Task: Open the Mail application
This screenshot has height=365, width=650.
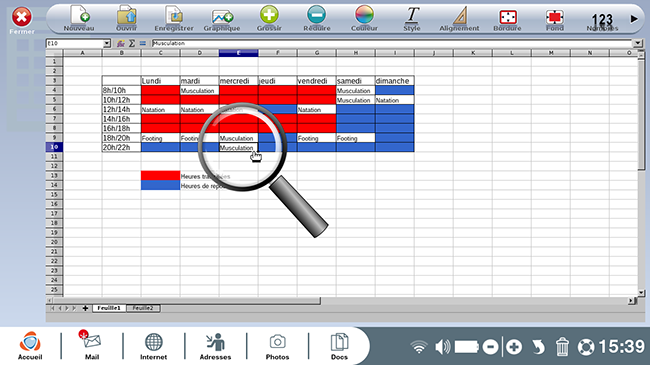Action: pyautogui.click(x=92, y=346)
